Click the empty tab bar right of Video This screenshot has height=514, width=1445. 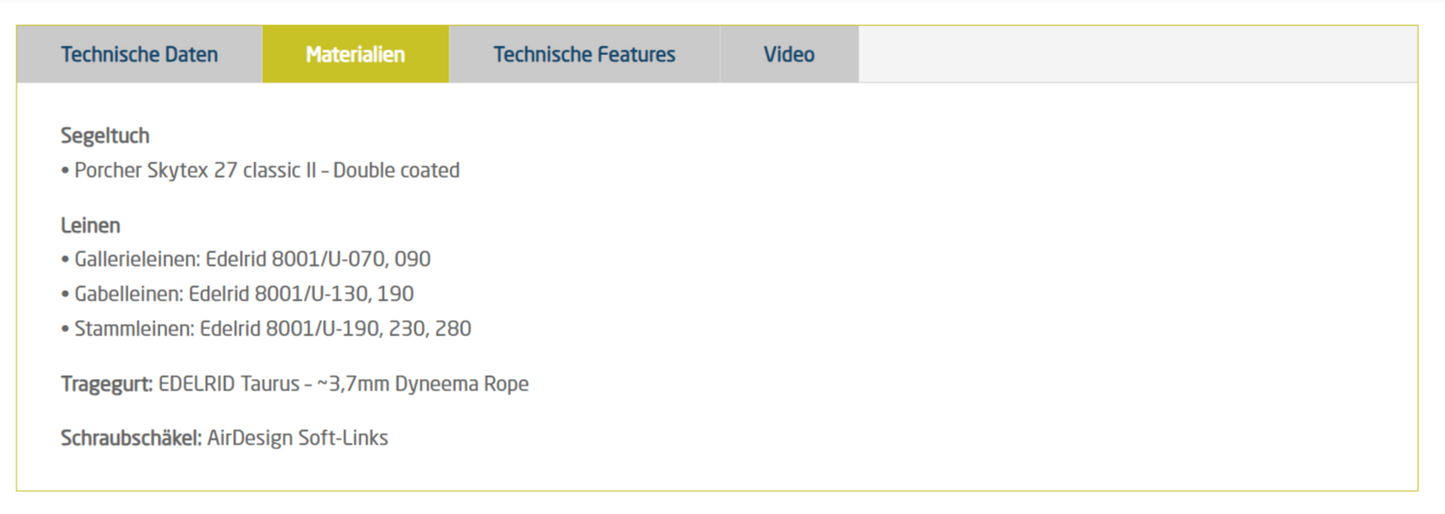click(1137, 54)
